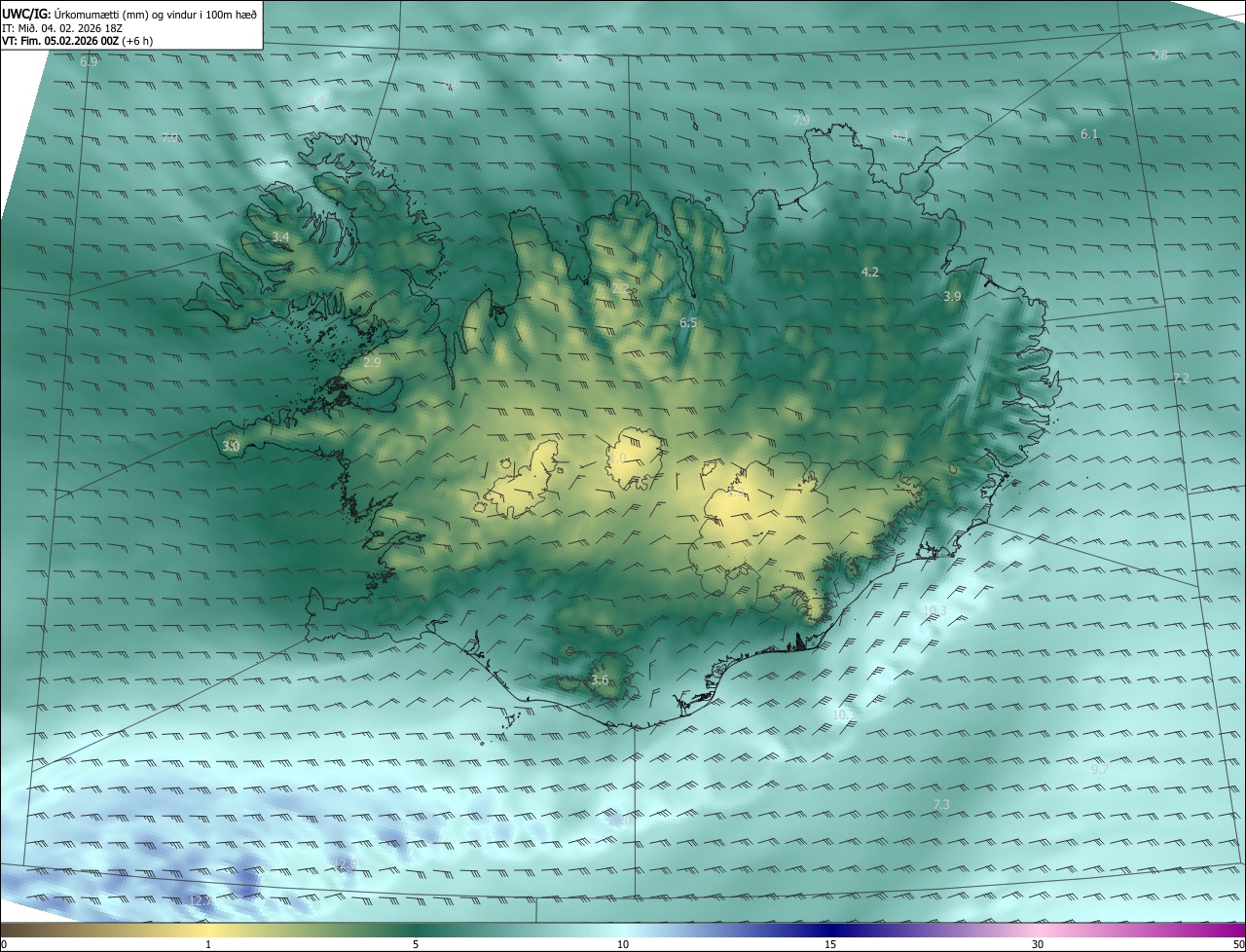Click the 10.3 precipitation value
Screen dimensions: 1246x952
tap(934, 611)
